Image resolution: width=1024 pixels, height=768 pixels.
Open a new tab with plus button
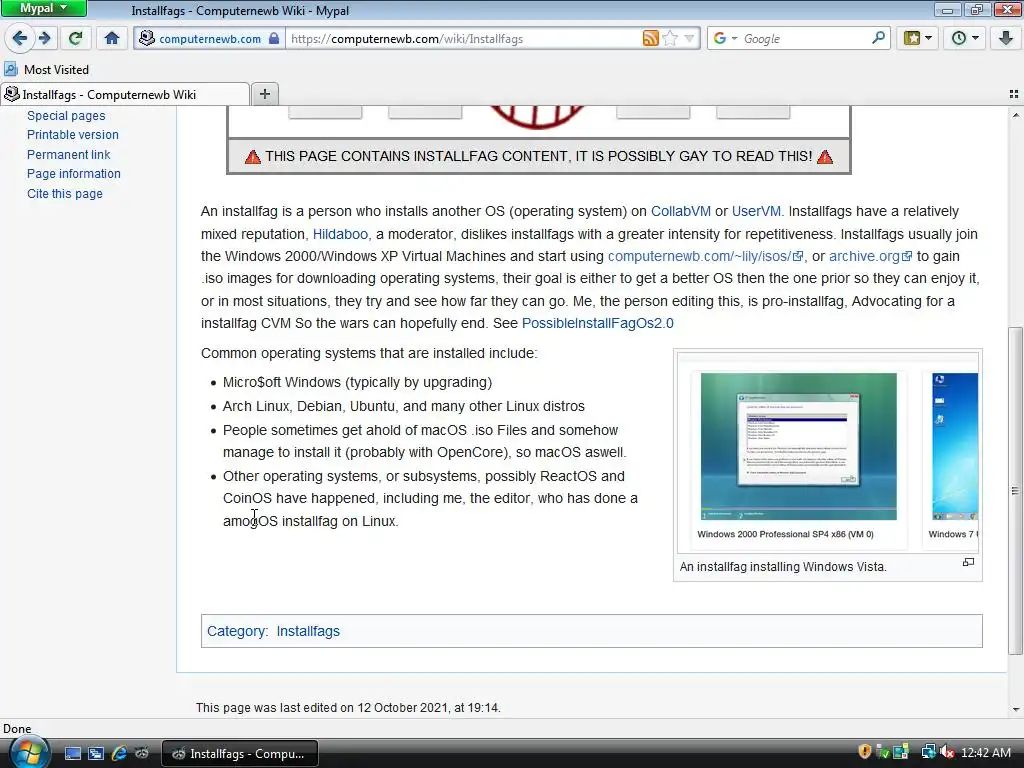click(264, 94)
